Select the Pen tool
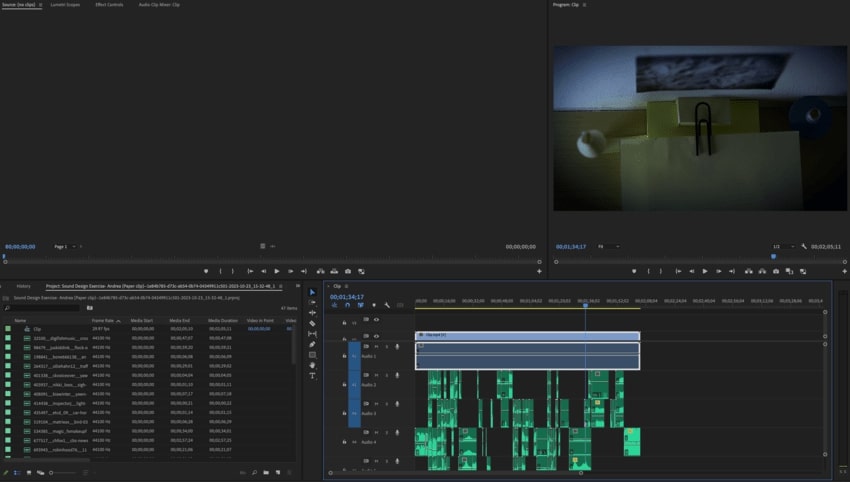 [312, 344]
